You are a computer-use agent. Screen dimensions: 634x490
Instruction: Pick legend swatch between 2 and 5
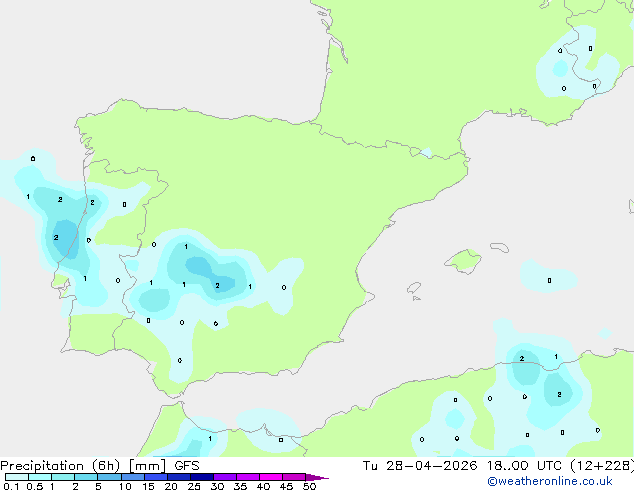[x=86, y=477]
